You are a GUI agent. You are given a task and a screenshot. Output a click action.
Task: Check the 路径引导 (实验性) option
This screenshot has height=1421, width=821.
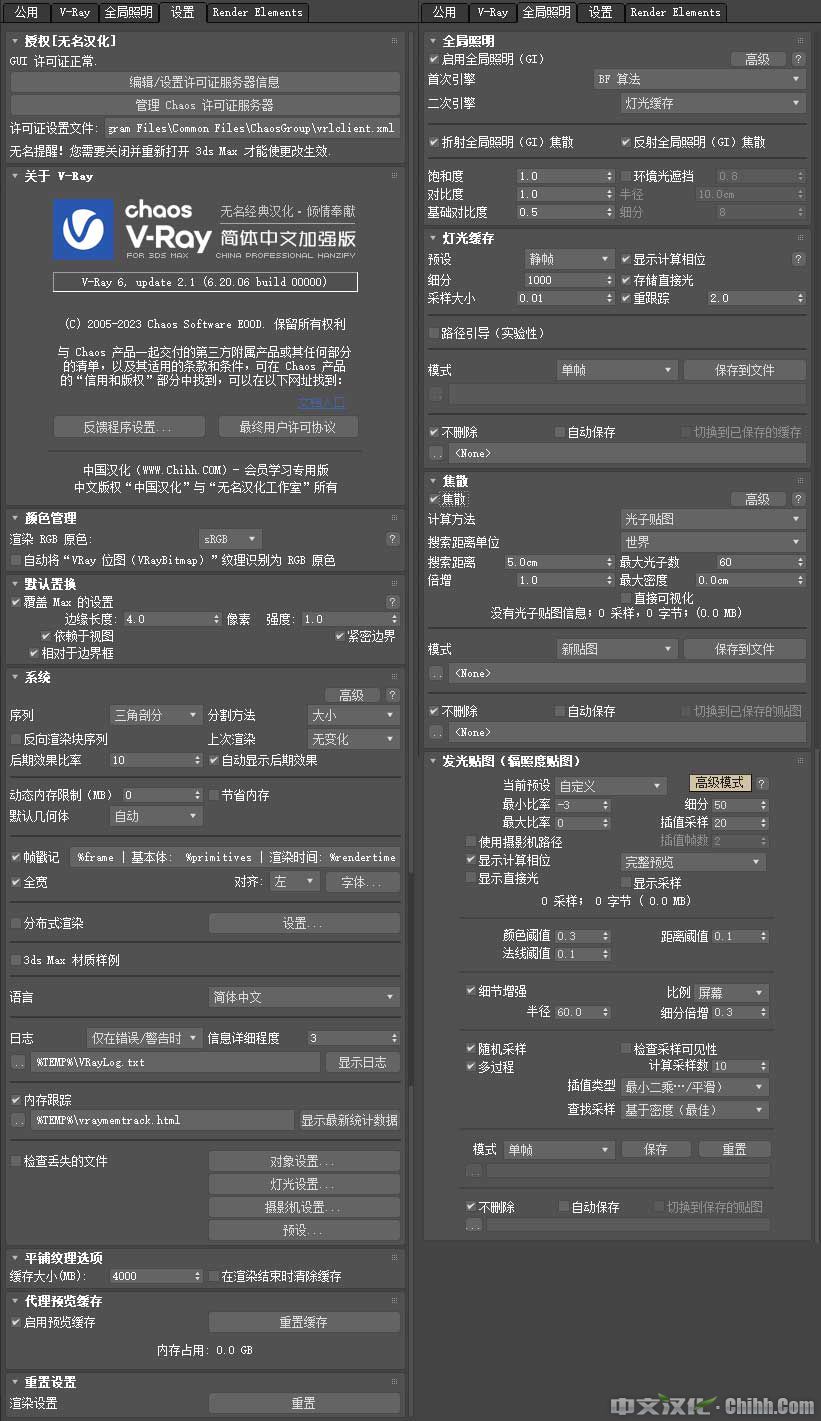coord(434,333)
